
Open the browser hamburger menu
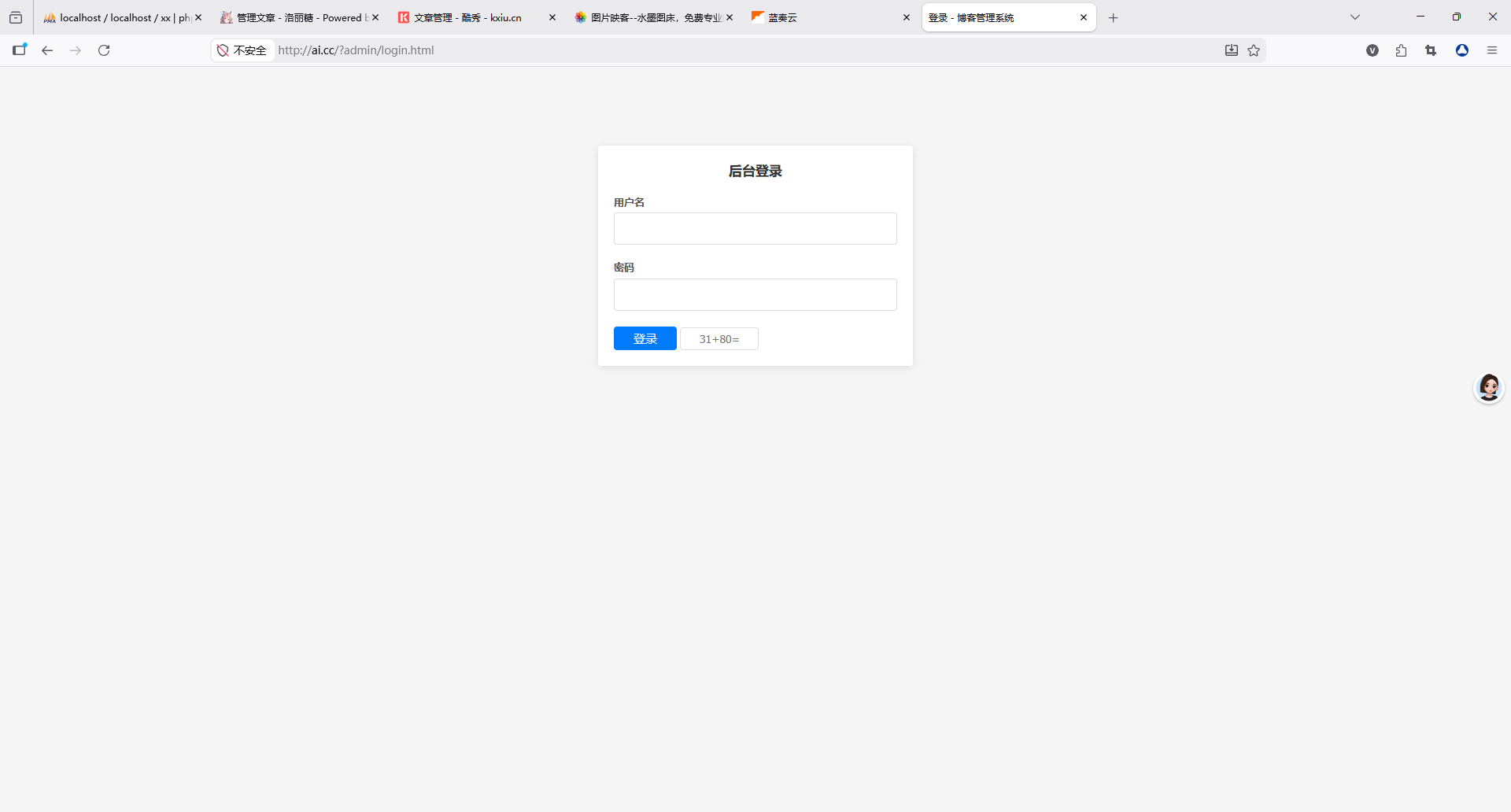1491,50
